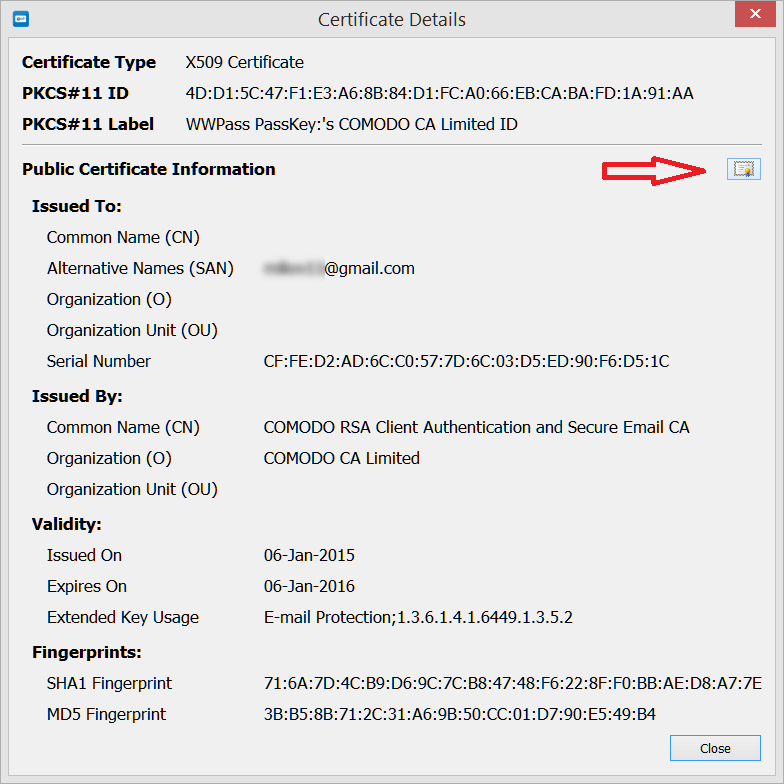Click the 'SHA1 Fingerprint' label

109,684
